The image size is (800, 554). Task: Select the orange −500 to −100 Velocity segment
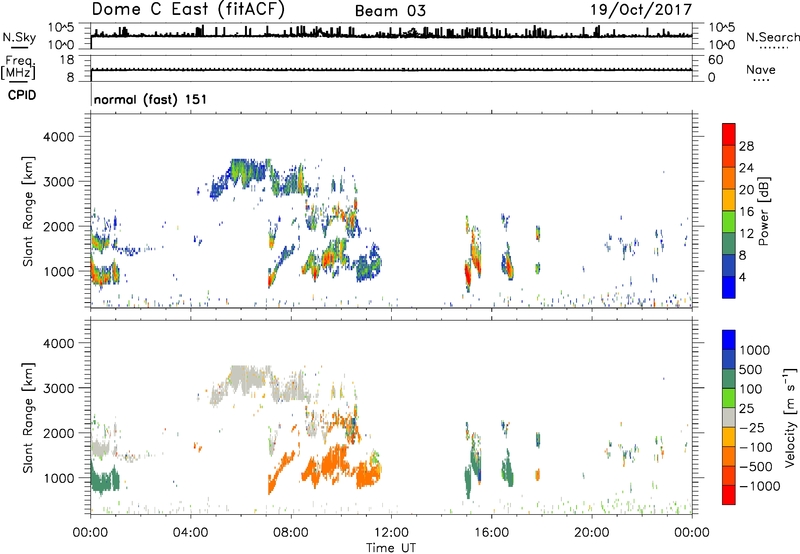click(729, 456)
